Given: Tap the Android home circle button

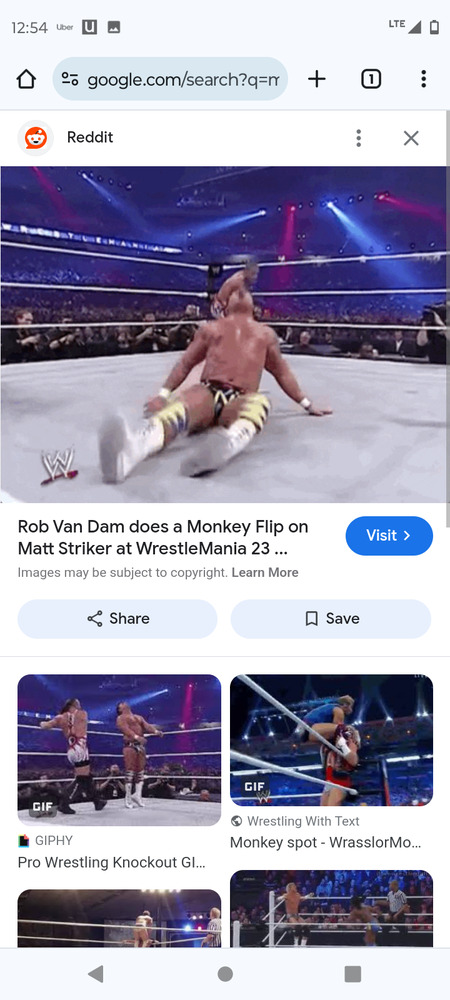Looking at the screenshot, I should [225, 974].
